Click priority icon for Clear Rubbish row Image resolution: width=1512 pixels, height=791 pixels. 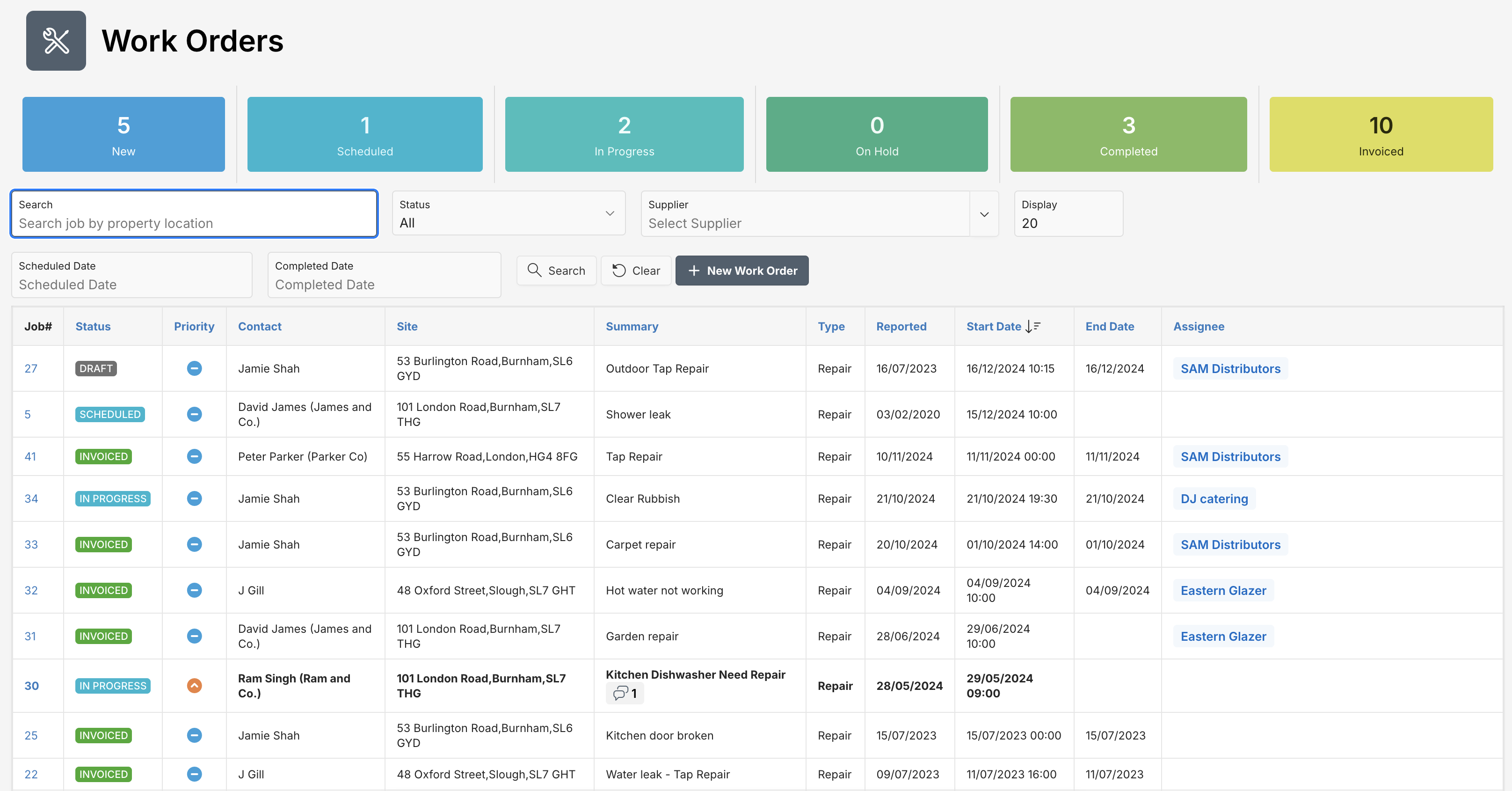pos(194,498)
